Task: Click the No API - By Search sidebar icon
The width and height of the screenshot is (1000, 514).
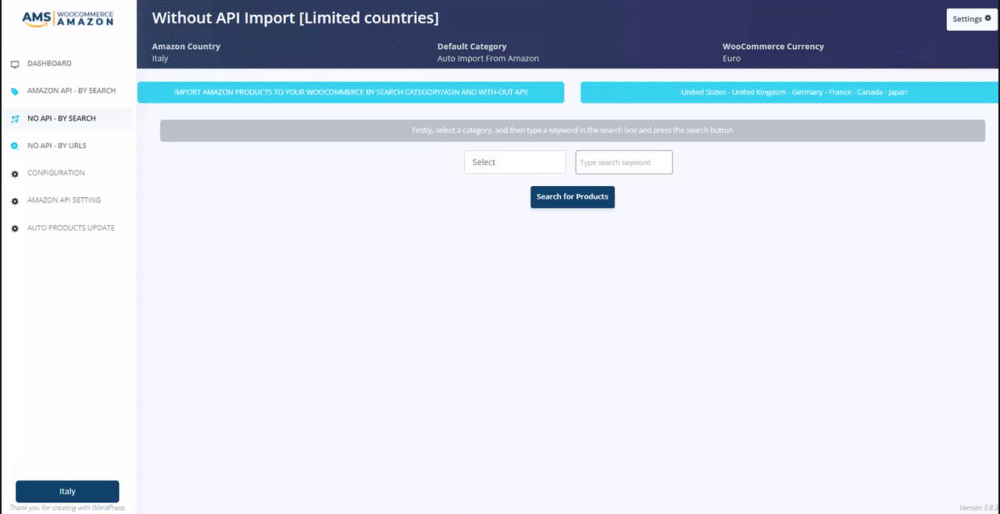Action: pyautogui.click(x=15, y=119)
